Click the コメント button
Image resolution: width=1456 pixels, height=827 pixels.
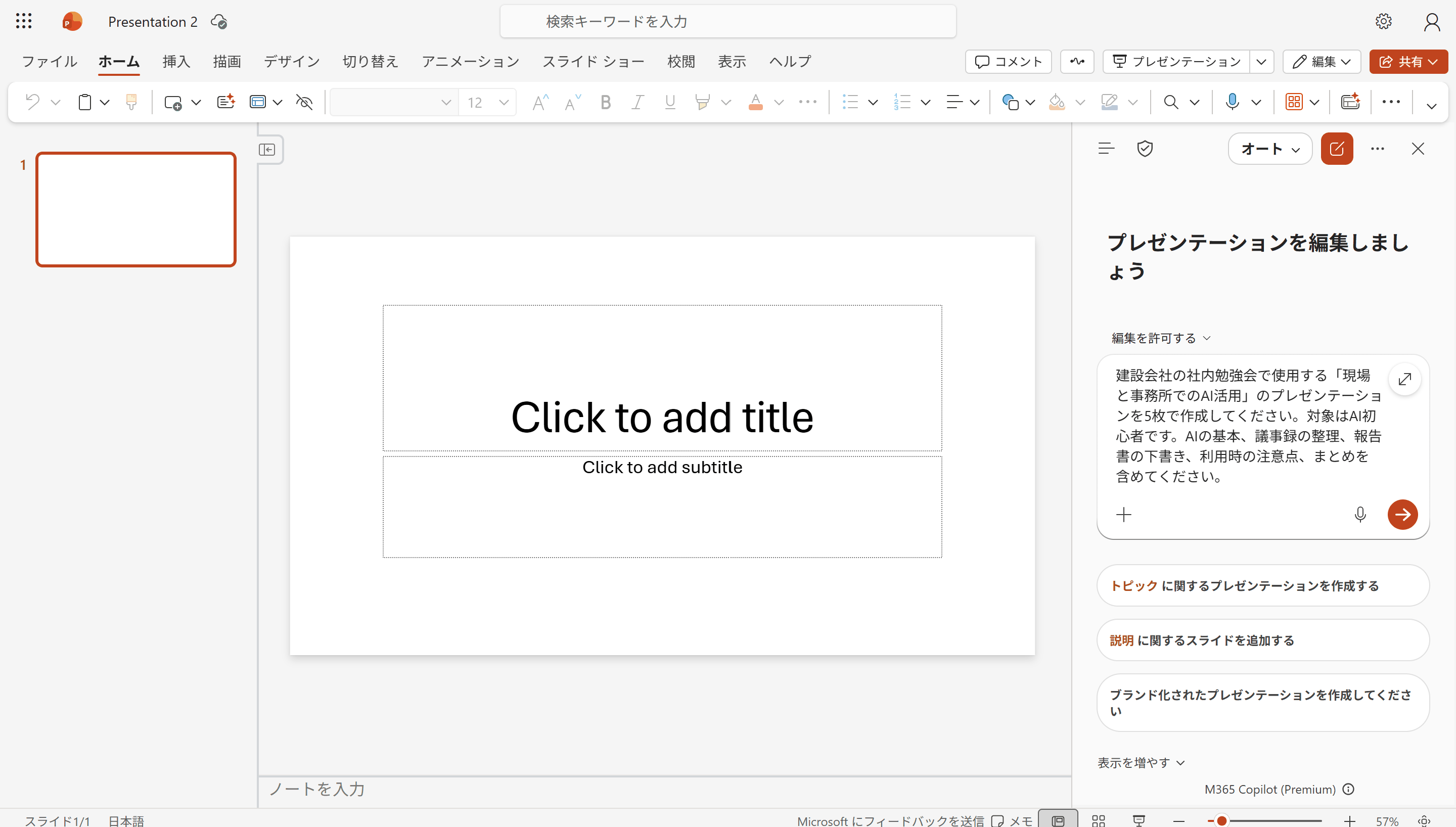pyautogui.click(x=1008, y=61)
